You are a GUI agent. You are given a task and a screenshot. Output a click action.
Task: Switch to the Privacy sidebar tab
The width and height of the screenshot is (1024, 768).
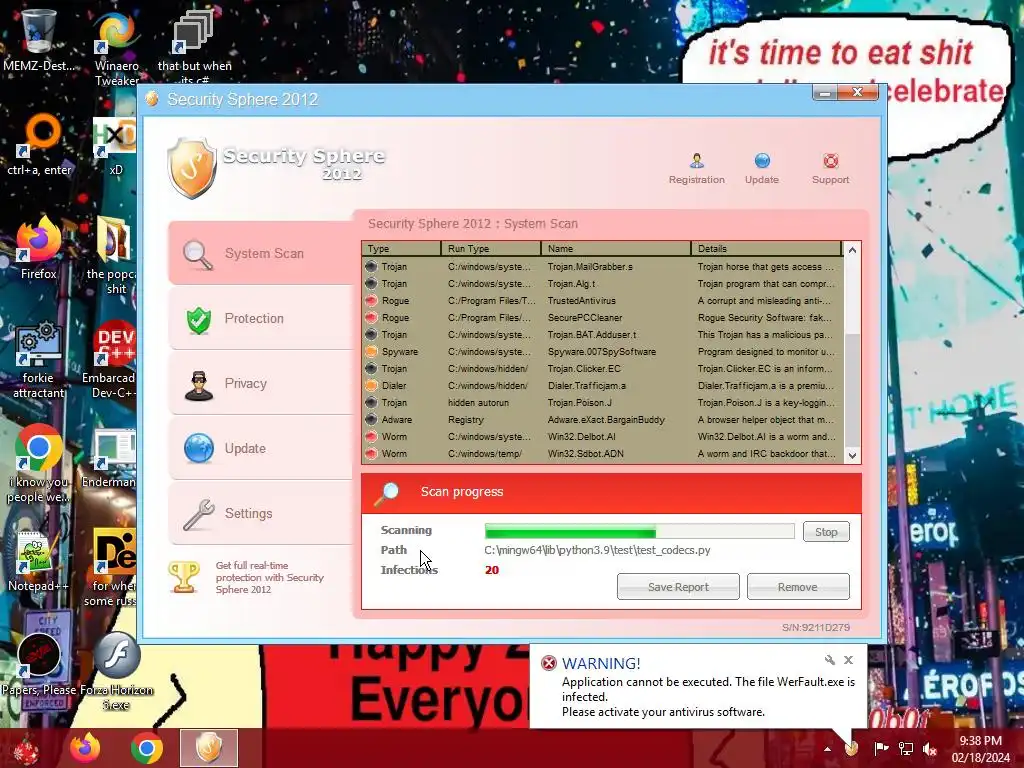(x=260, y=383)
